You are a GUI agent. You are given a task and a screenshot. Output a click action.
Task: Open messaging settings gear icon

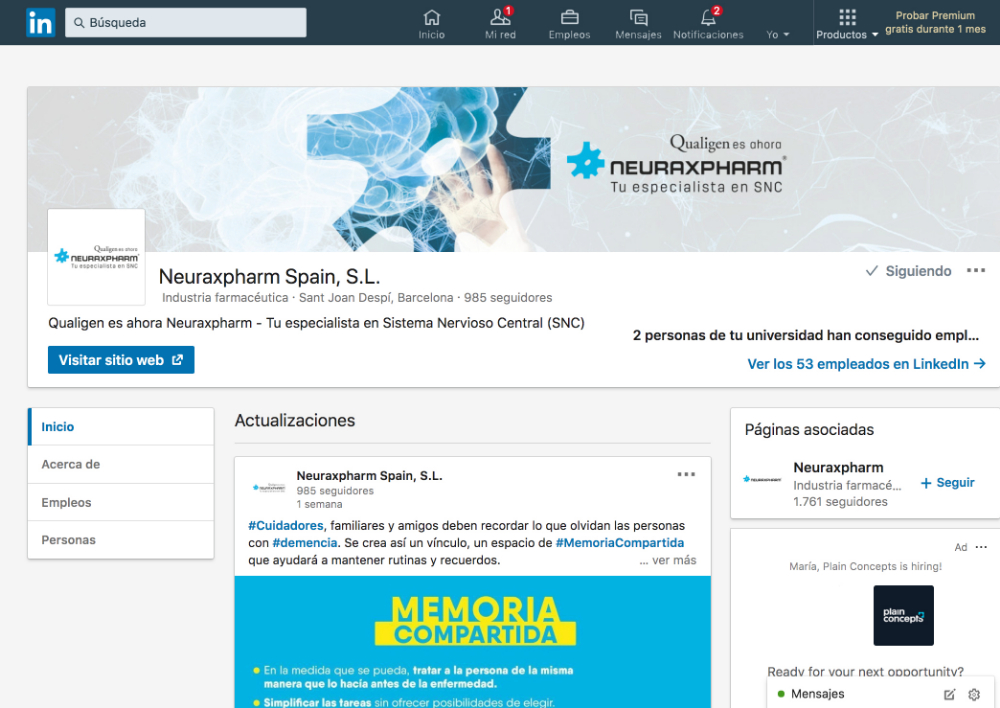tap(974, 694)
